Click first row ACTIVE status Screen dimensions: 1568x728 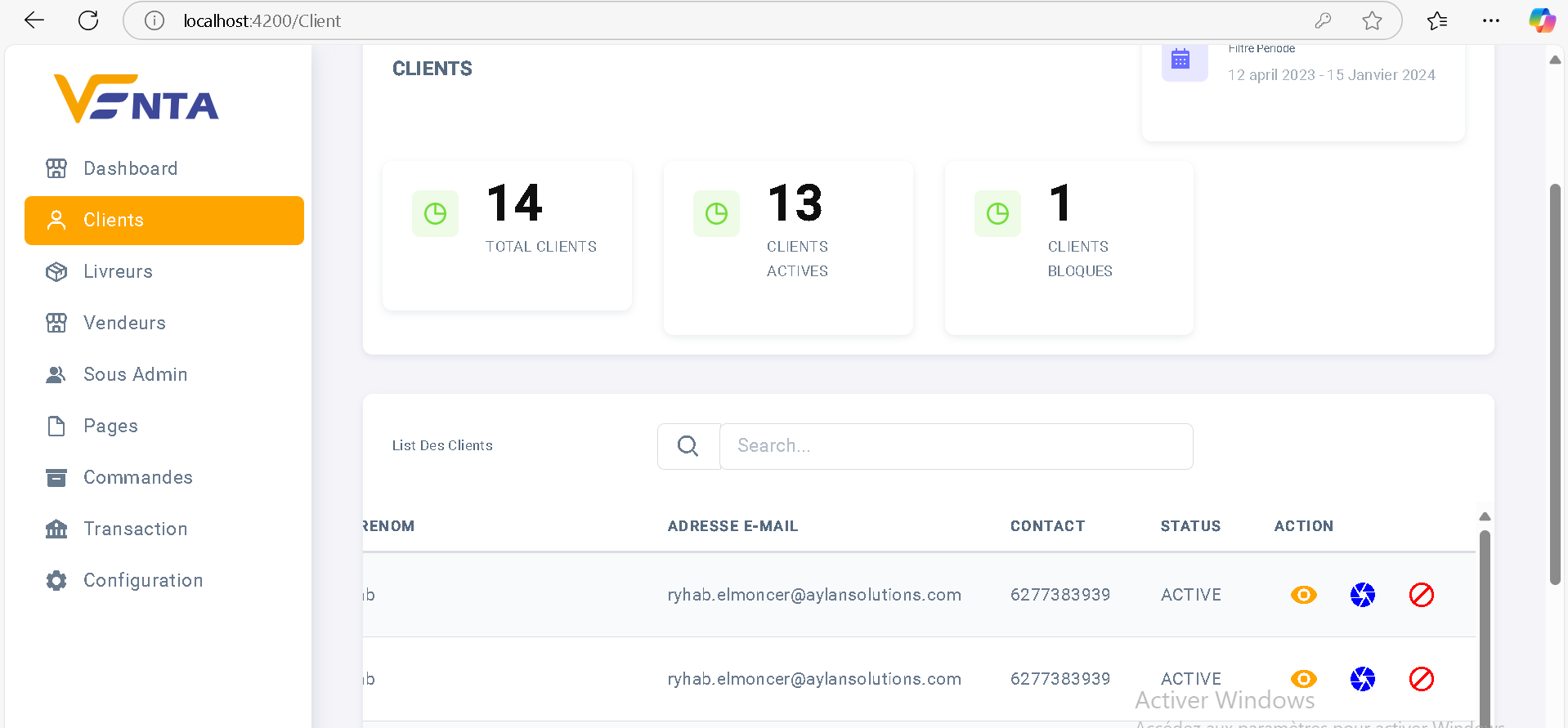point(1191,595)
